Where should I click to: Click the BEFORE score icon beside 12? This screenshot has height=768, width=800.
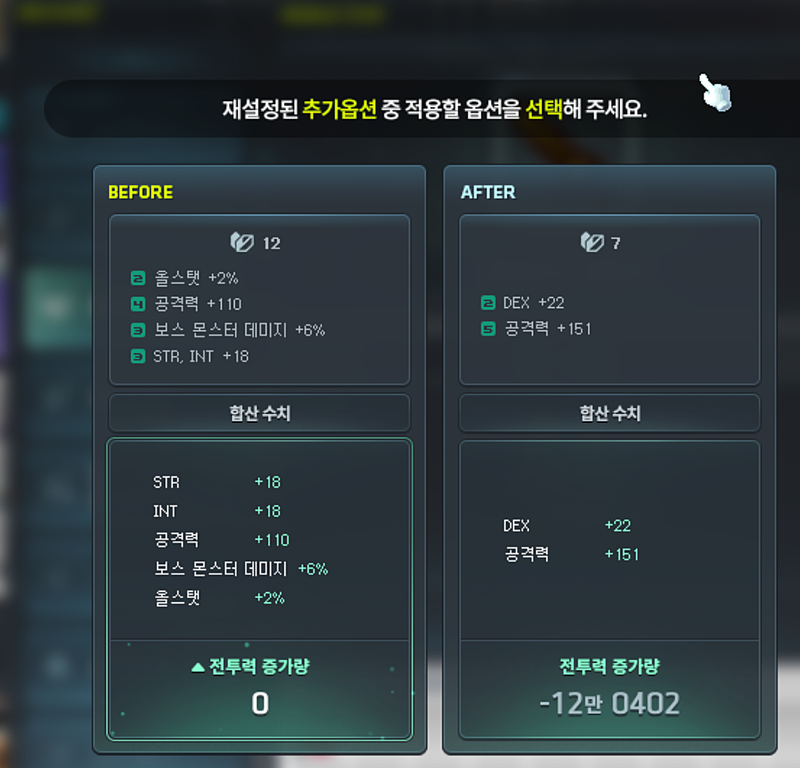[x=242, y=242]
